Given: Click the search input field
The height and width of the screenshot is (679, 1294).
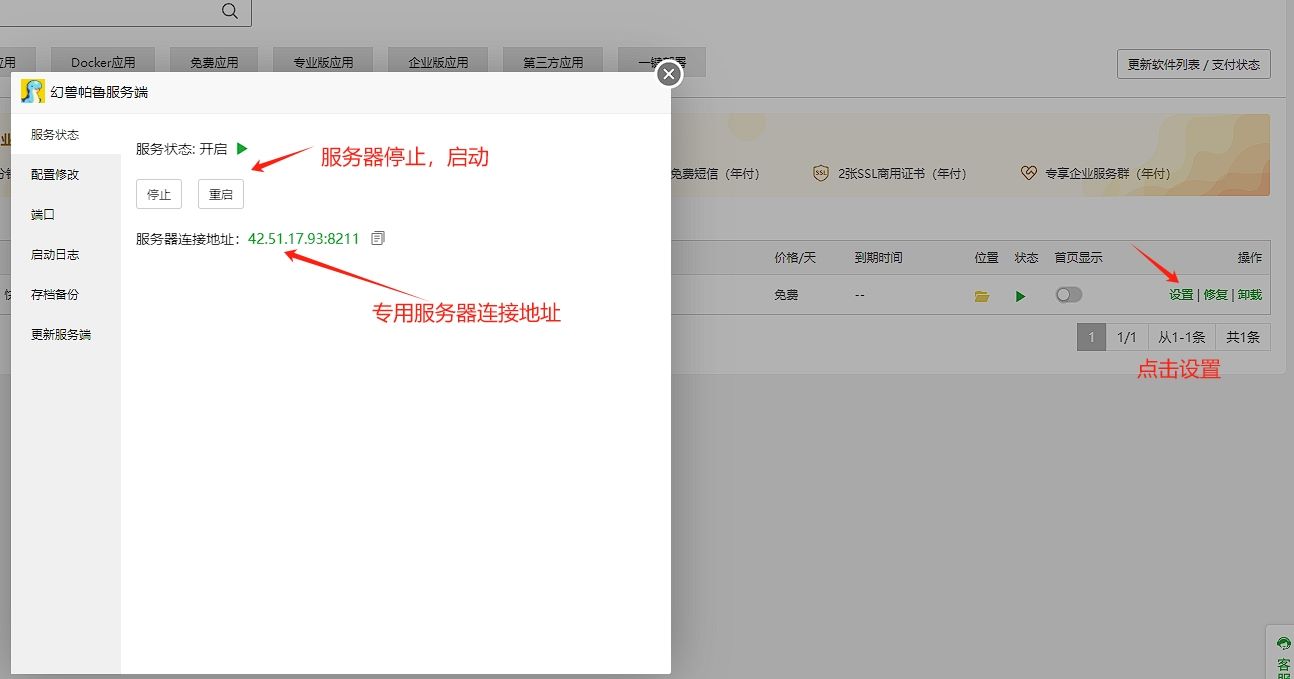Looking at the screenshot, I should tap(103, 12).
